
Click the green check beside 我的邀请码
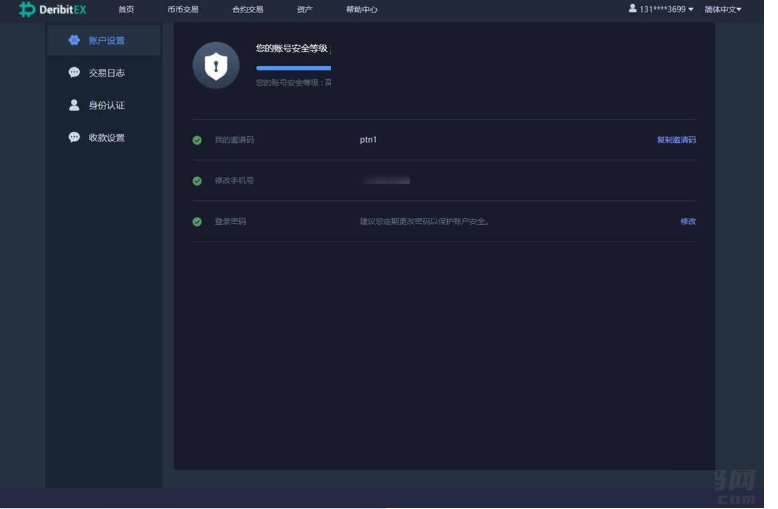[x=197, y=140]
